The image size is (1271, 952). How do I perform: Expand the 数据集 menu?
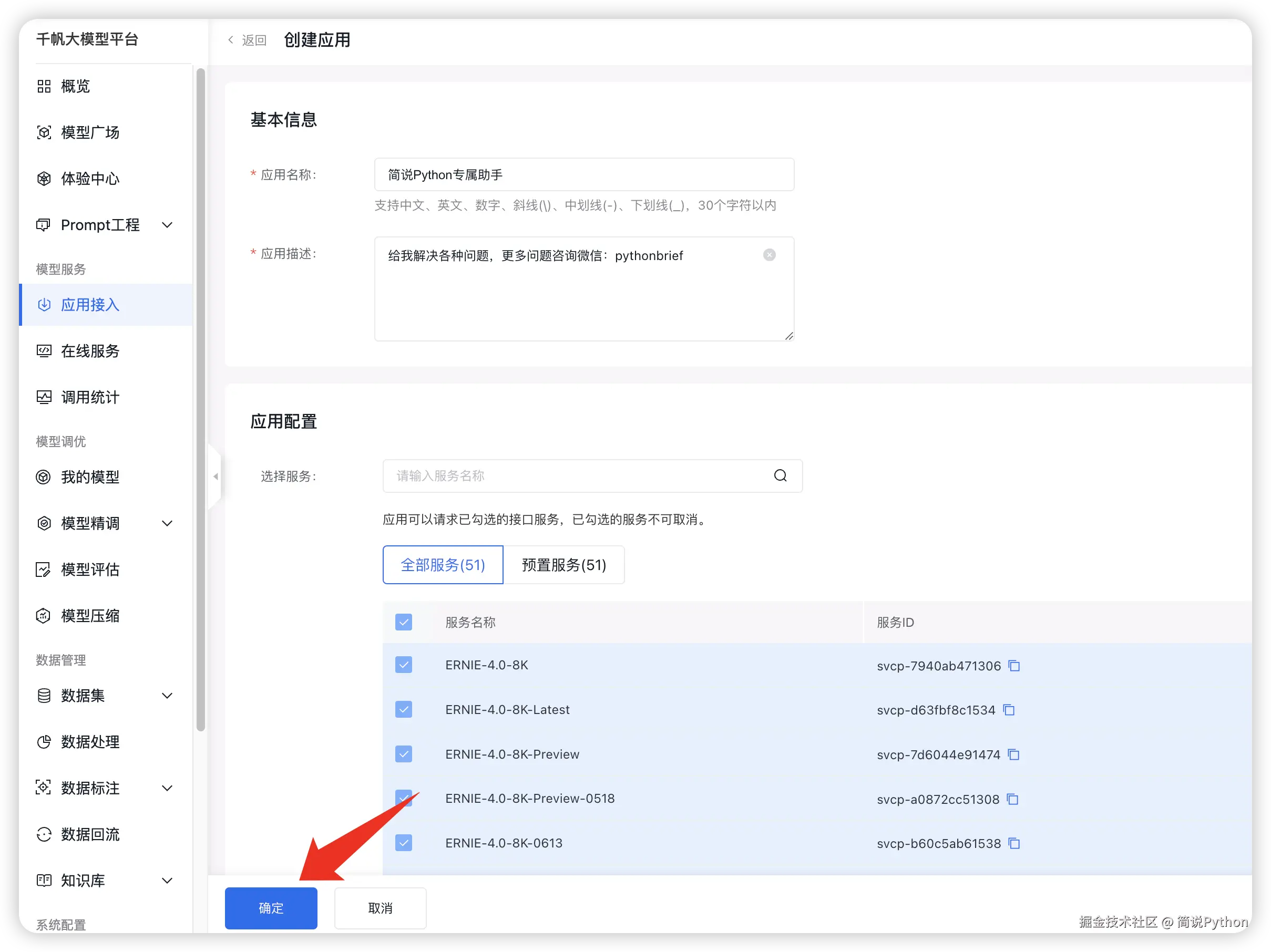[x=167, y=696]
